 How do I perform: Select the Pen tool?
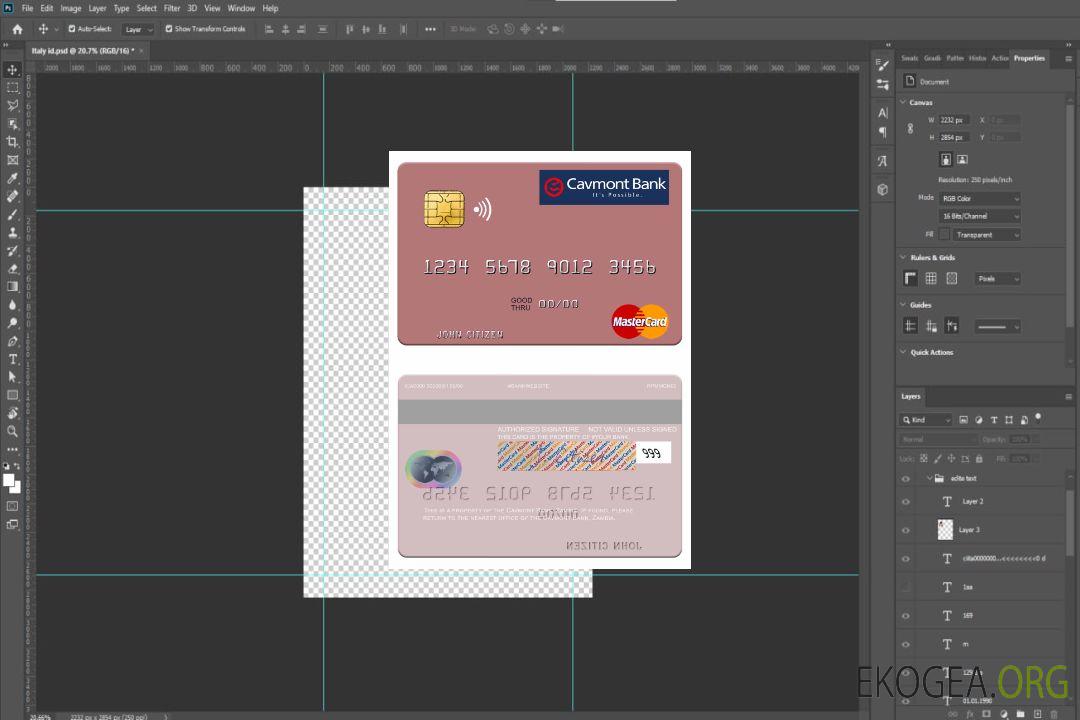(12, 341)
